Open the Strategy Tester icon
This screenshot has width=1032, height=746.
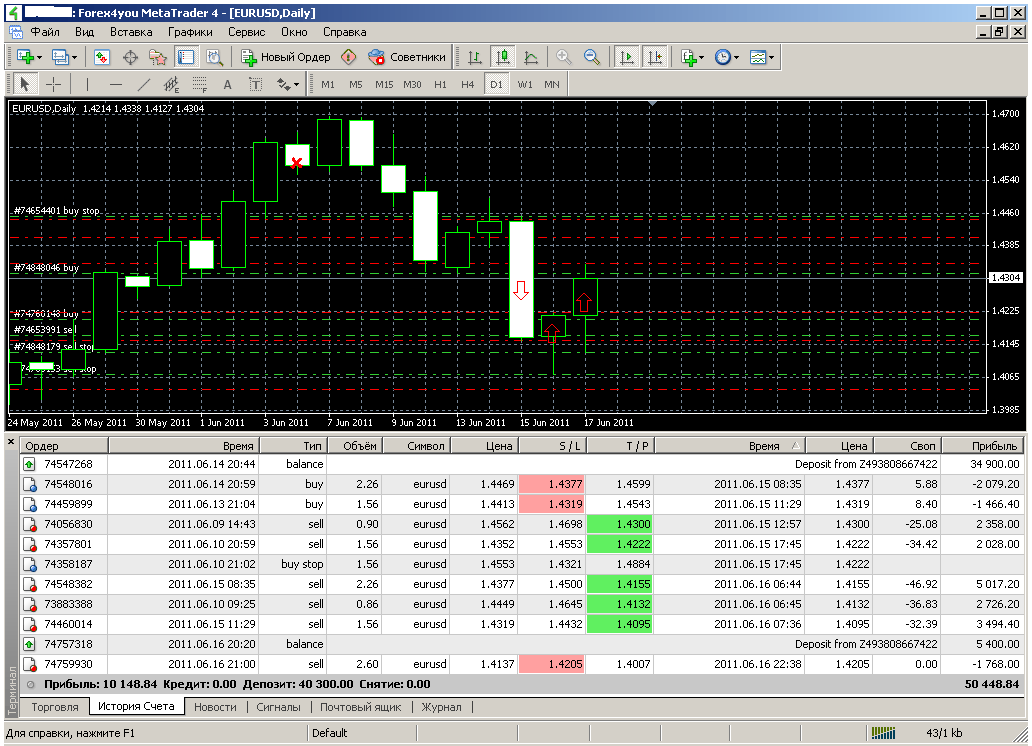pos(213,57)
